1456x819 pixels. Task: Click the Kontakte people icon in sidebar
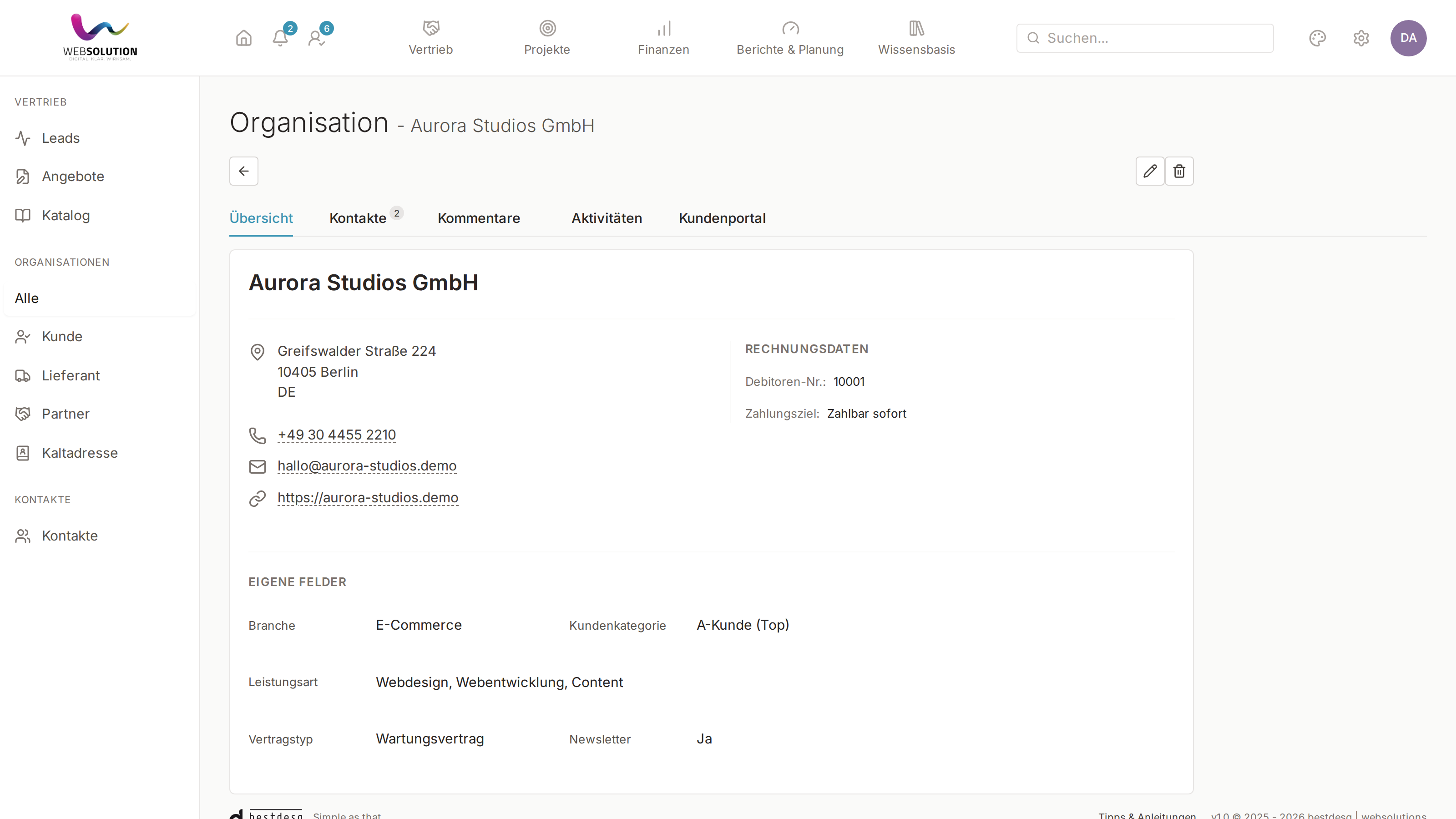click(x=23, y=536)
